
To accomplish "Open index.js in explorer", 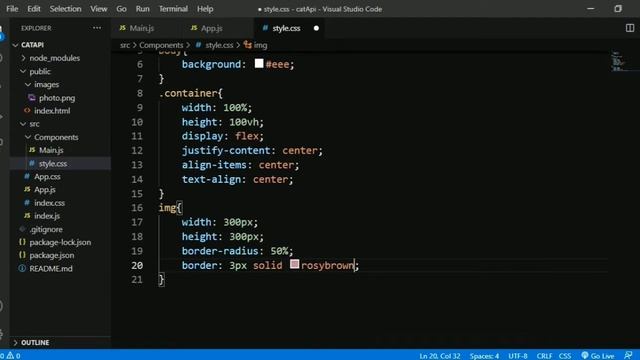I will (47, 216).
